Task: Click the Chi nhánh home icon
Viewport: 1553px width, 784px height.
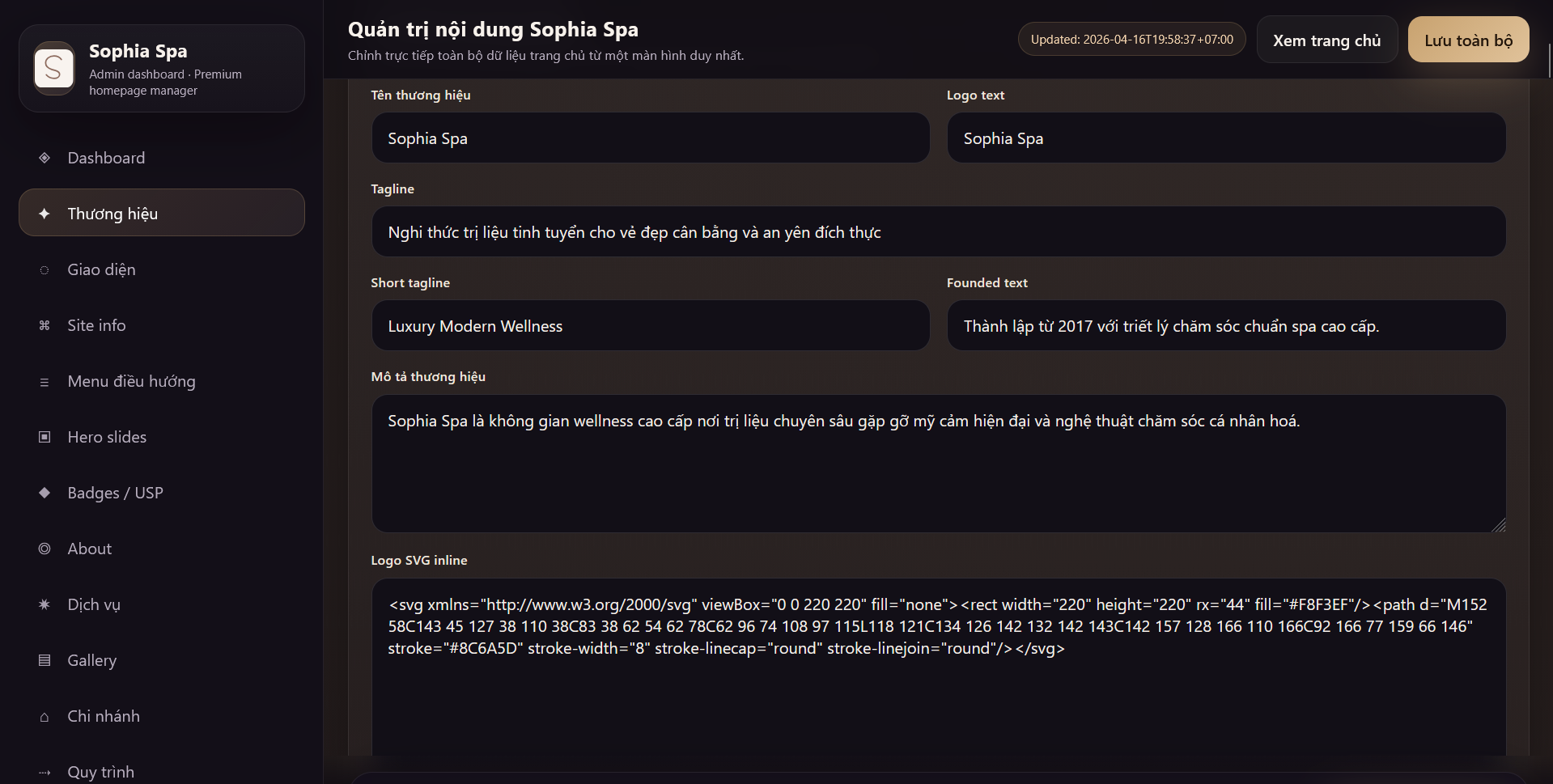Action: pyautogui.click(x=45, y=717)
